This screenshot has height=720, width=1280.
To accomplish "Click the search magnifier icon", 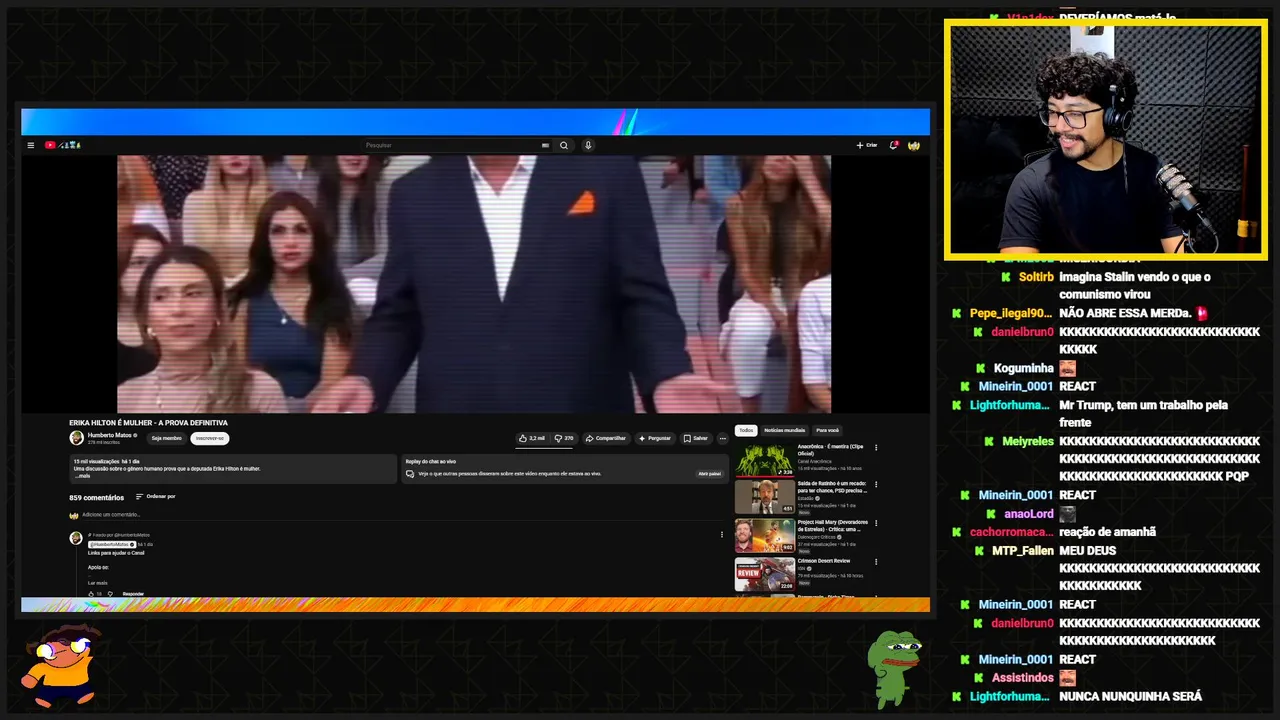I will click(x=564, y=145).
